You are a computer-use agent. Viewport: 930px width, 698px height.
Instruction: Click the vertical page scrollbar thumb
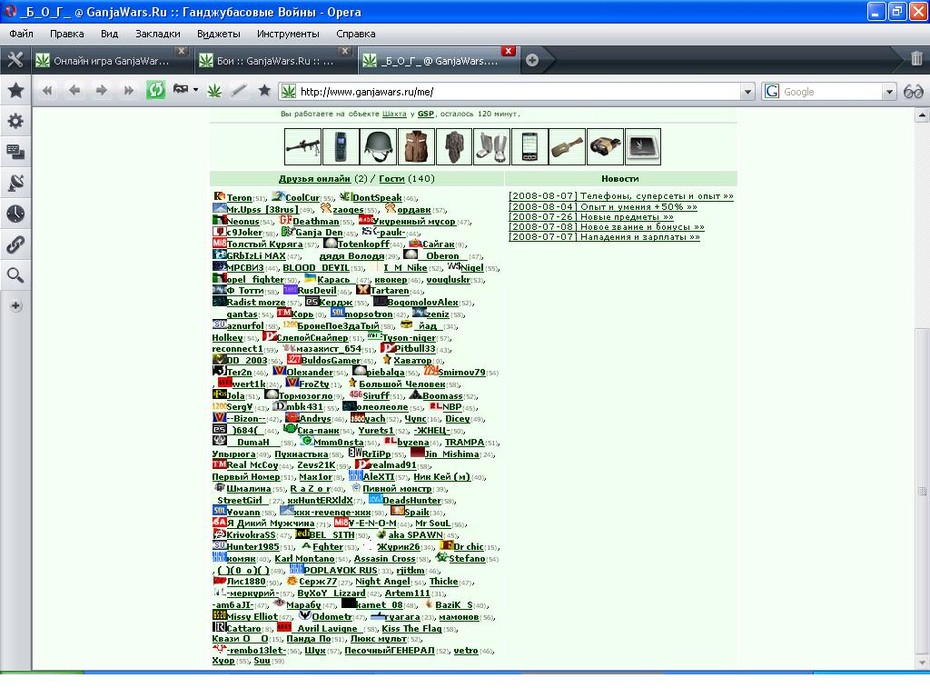click(922, 490)
